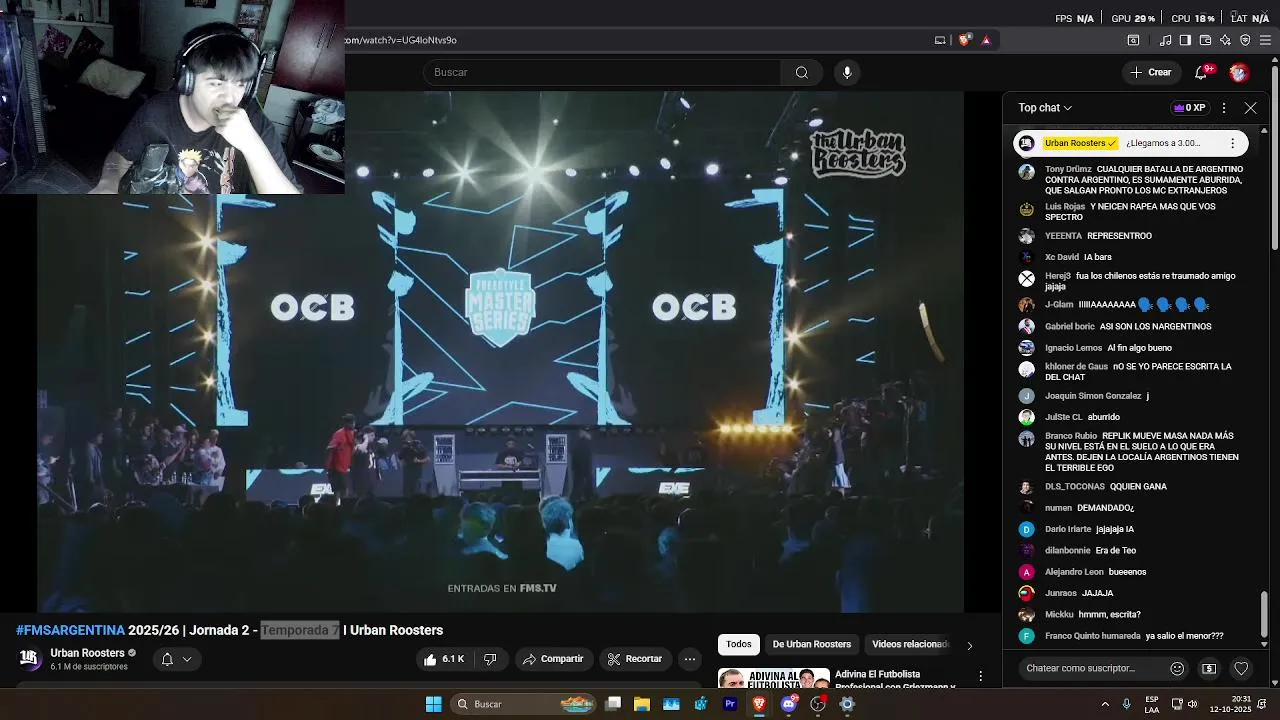Click tab search icon in toolbar
This screenshot has height=720, width=1280.
[x=1133, y=40]
